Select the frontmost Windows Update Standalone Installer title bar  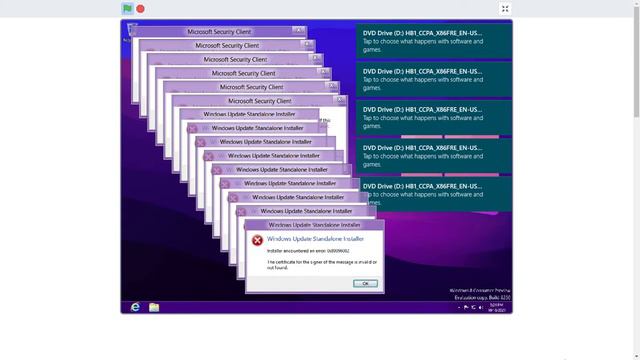pyautogui.click(x=314, y=225)
